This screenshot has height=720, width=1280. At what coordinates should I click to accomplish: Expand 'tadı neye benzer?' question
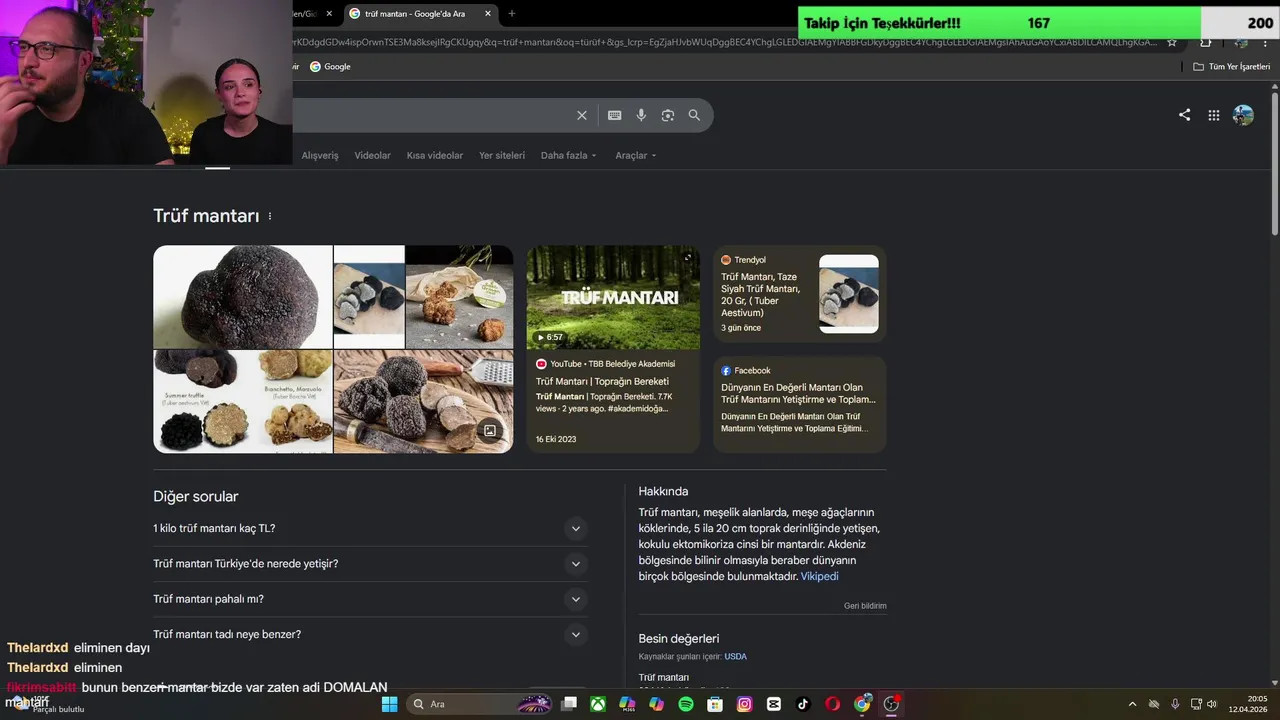pos(370,634)
